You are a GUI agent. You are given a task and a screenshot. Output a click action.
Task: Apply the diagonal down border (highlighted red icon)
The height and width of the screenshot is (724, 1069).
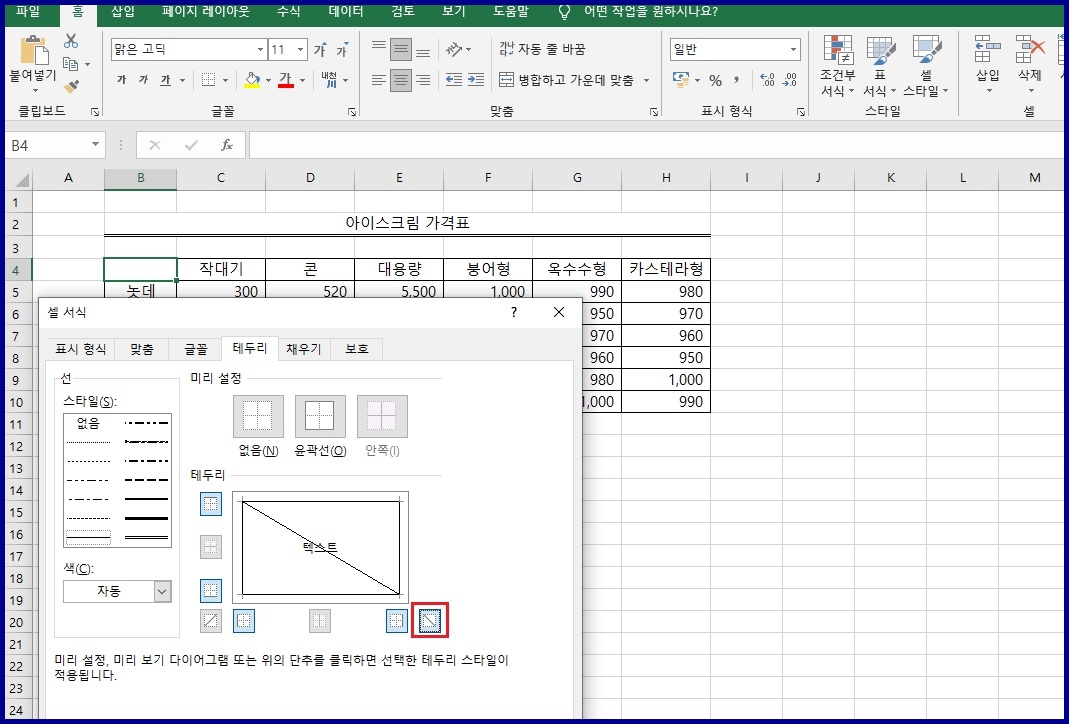point(430,620)
